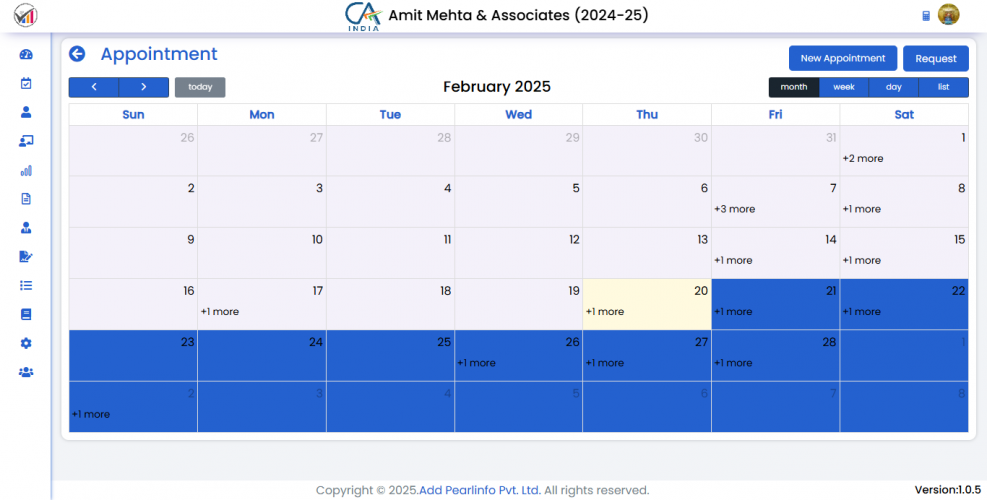Open the book icon in sidebar
This screenshot has width=987, height=500.
click(x=26, y=314)
